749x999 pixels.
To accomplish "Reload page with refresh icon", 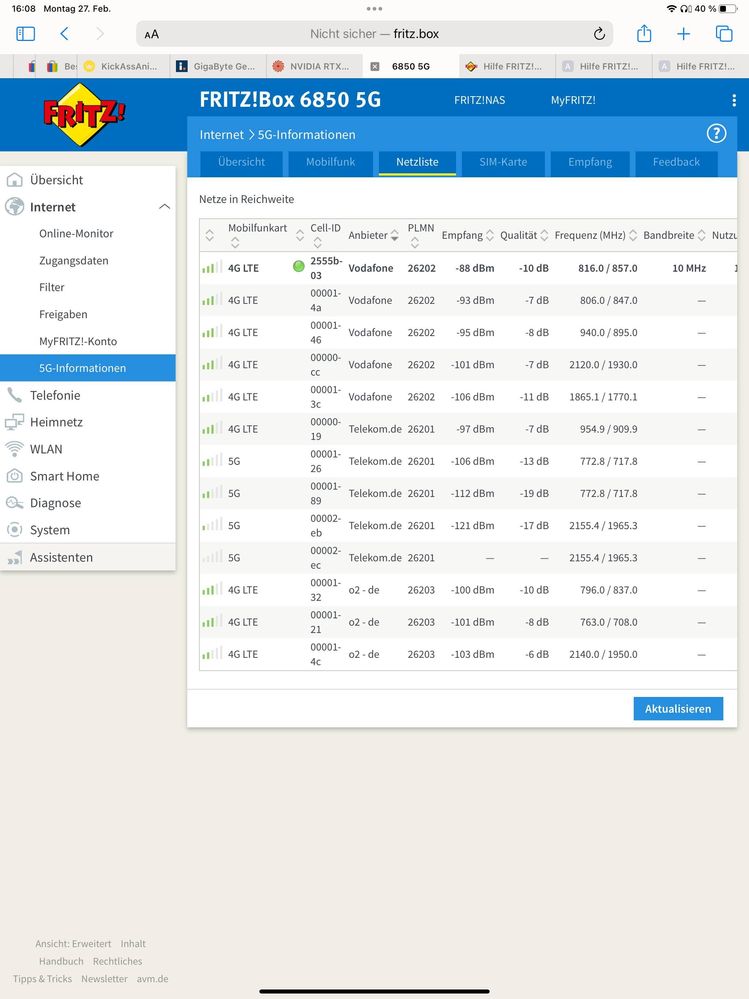I will (x=599, y=34).
